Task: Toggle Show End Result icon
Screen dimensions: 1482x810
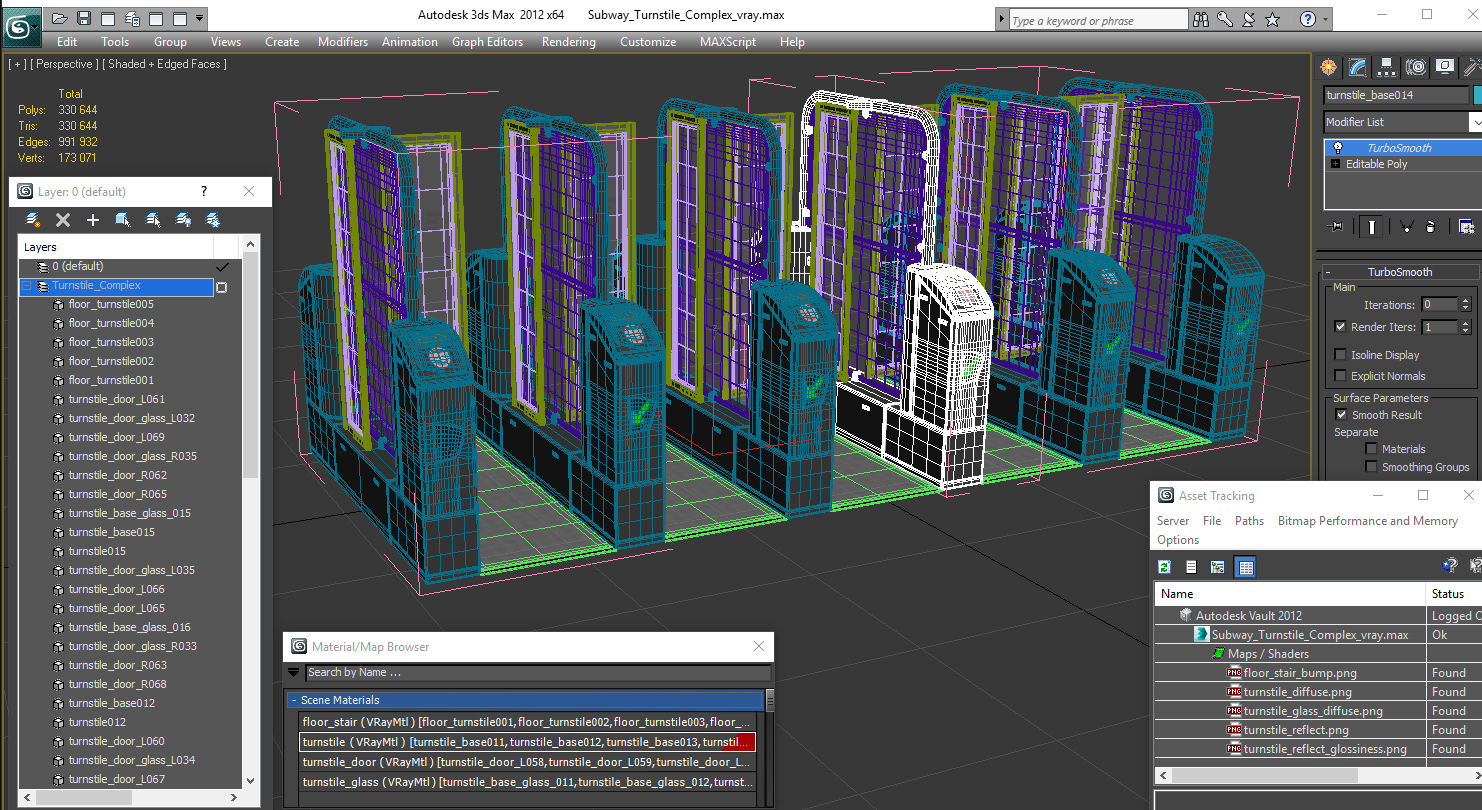Action: click(1372, 227)
